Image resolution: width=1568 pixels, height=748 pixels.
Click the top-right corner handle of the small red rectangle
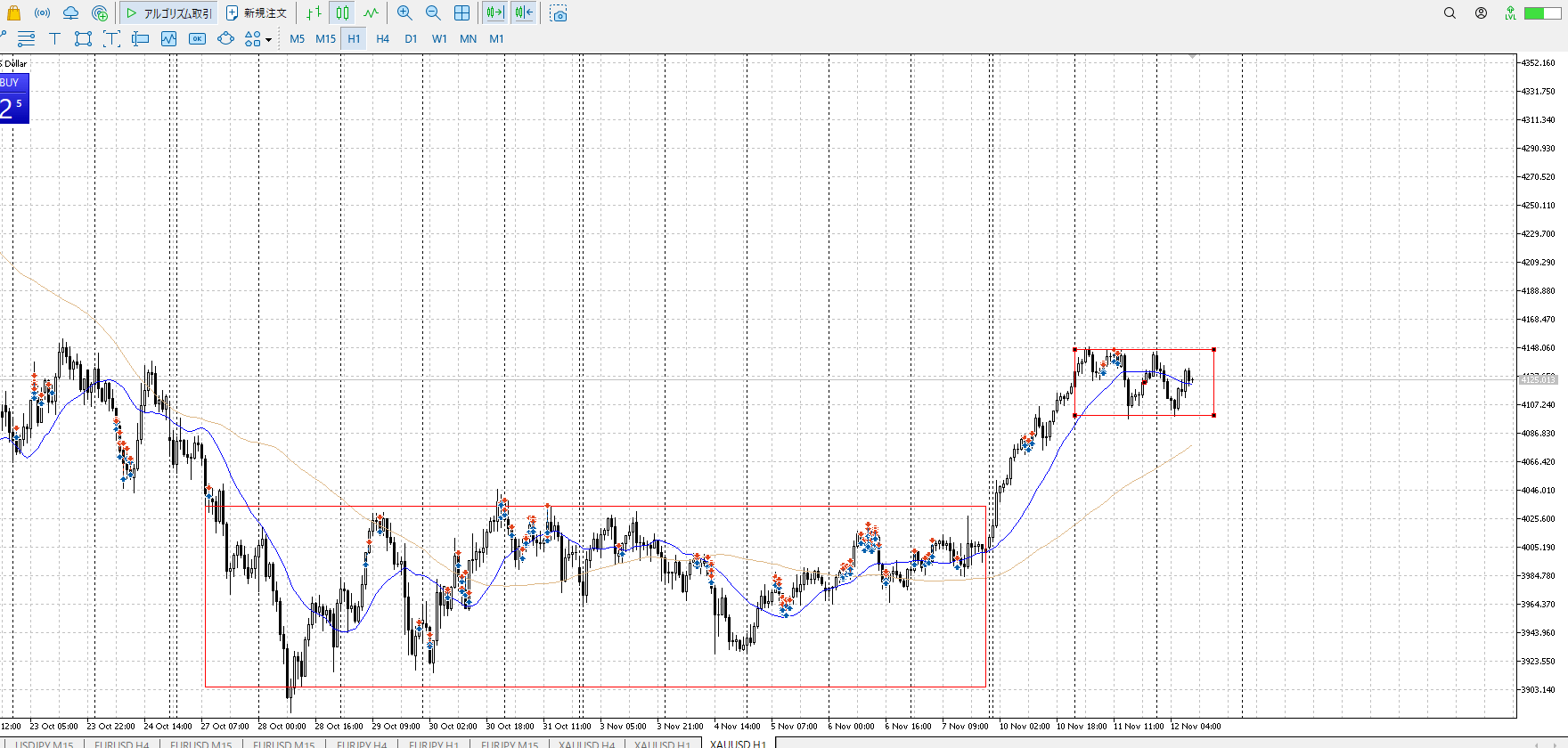(x=1213, y=350)
